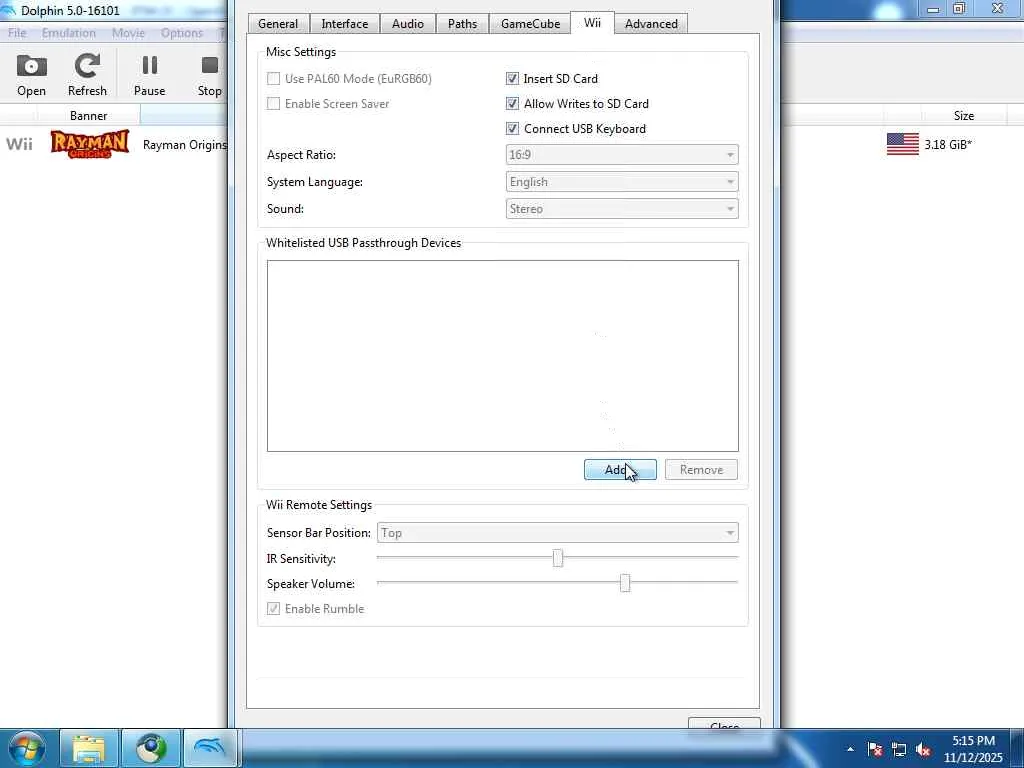Open the Windows Start menu

tap(26, 748)
